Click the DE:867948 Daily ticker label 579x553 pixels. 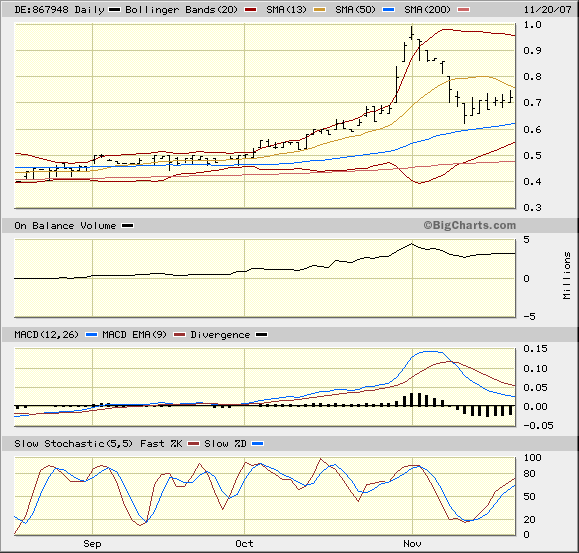59,10
